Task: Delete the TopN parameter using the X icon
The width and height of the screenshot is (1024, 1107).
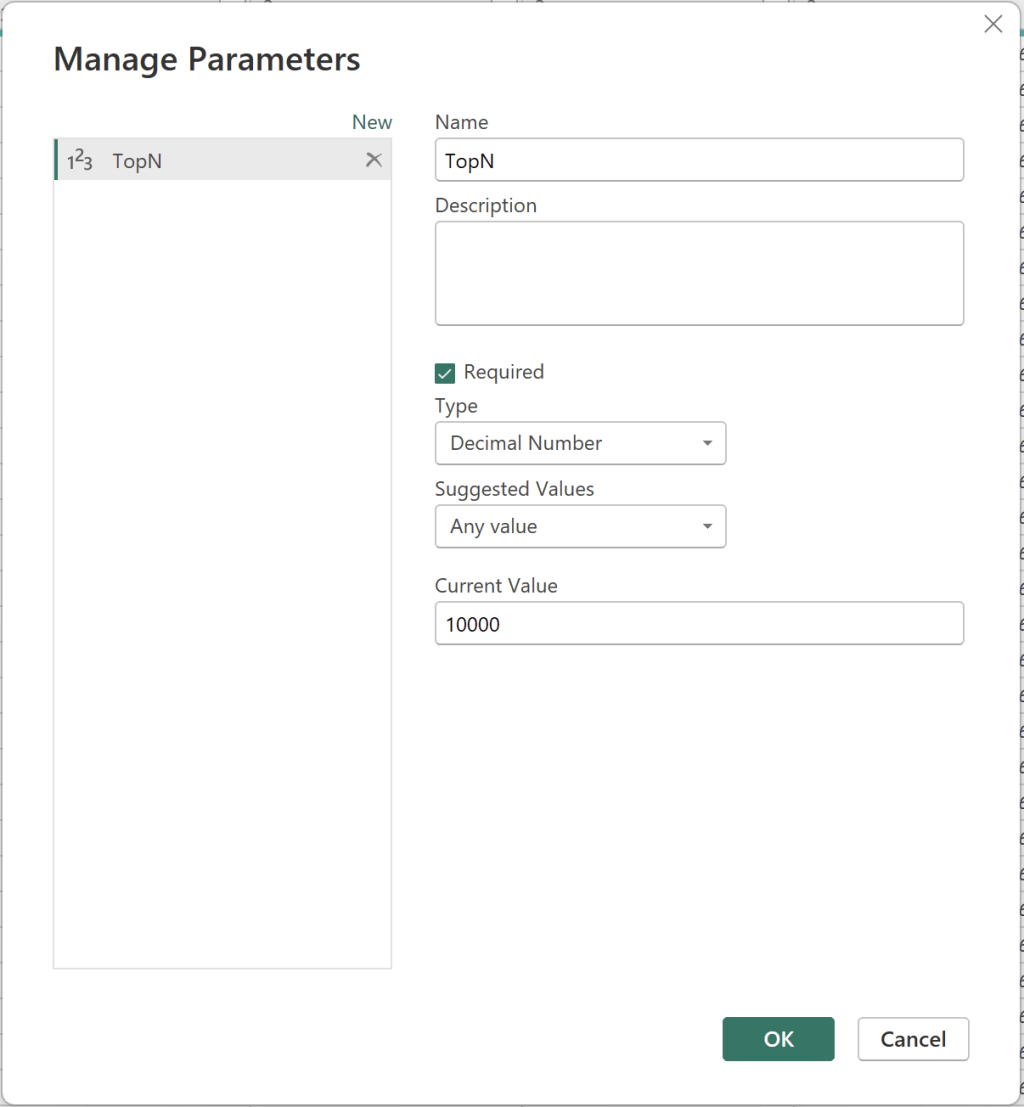Action: (x=373, y=159)
